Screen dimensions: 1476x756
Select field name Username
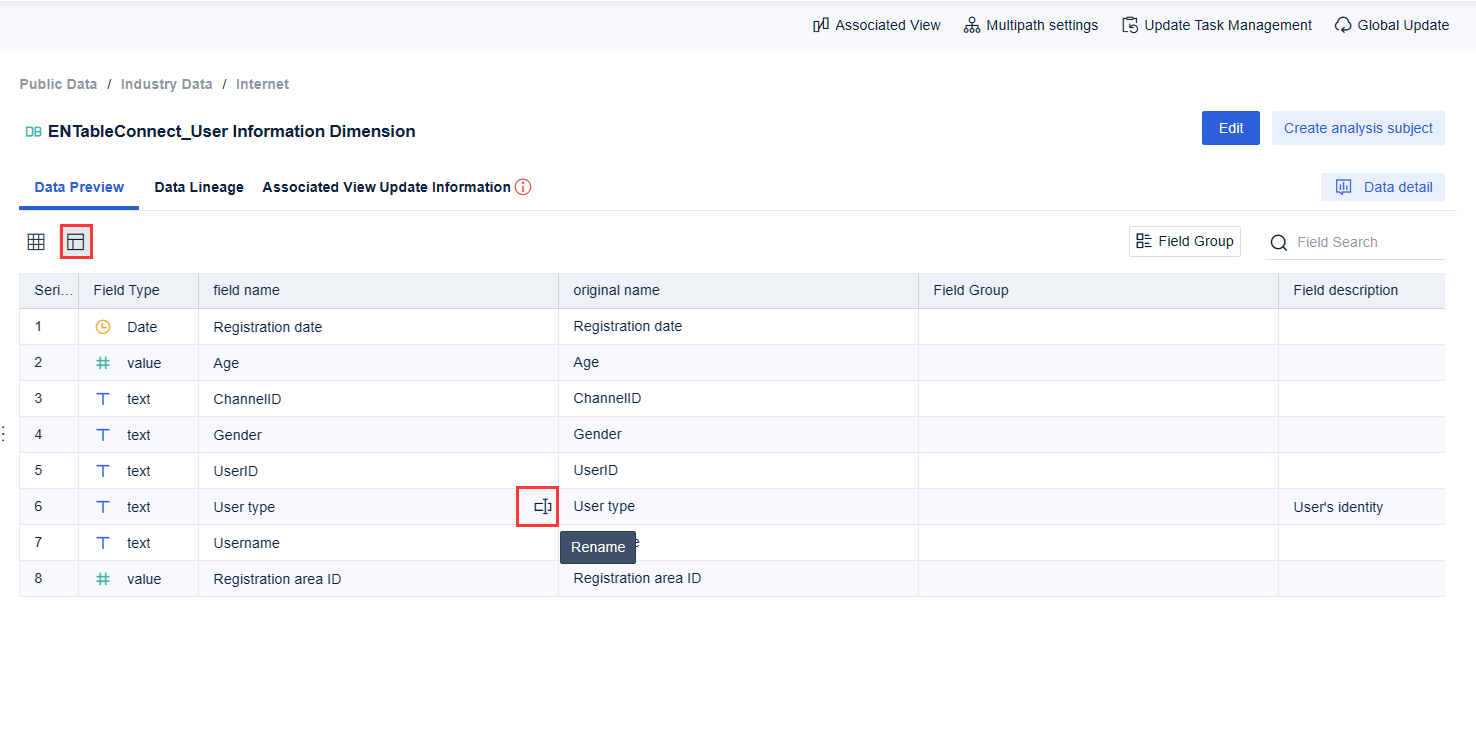(246, 543)
